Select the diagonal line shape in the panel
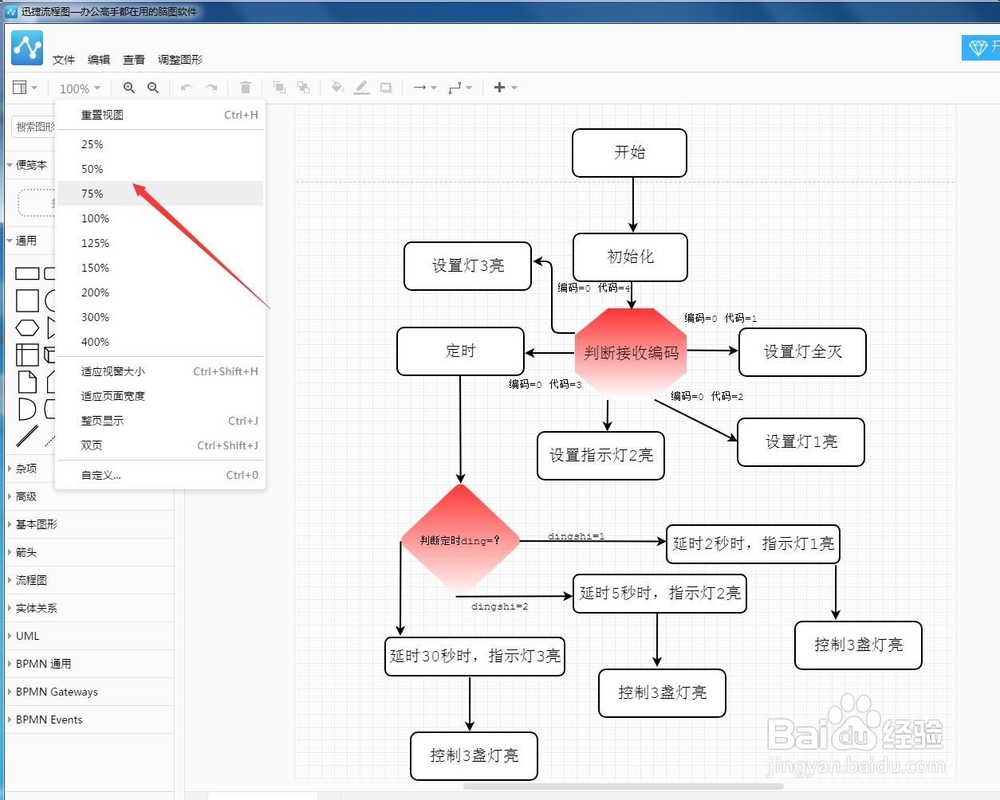The width and height of the screenshot is (1000, 800). [x=27, y=433]
